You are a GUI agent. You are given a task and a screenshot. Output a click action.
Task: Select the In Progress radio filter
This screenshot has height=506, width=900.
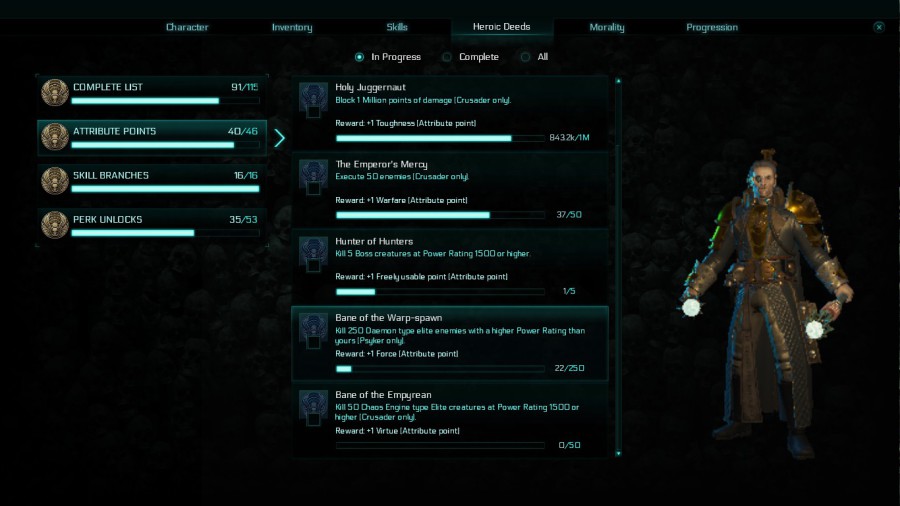359,57
